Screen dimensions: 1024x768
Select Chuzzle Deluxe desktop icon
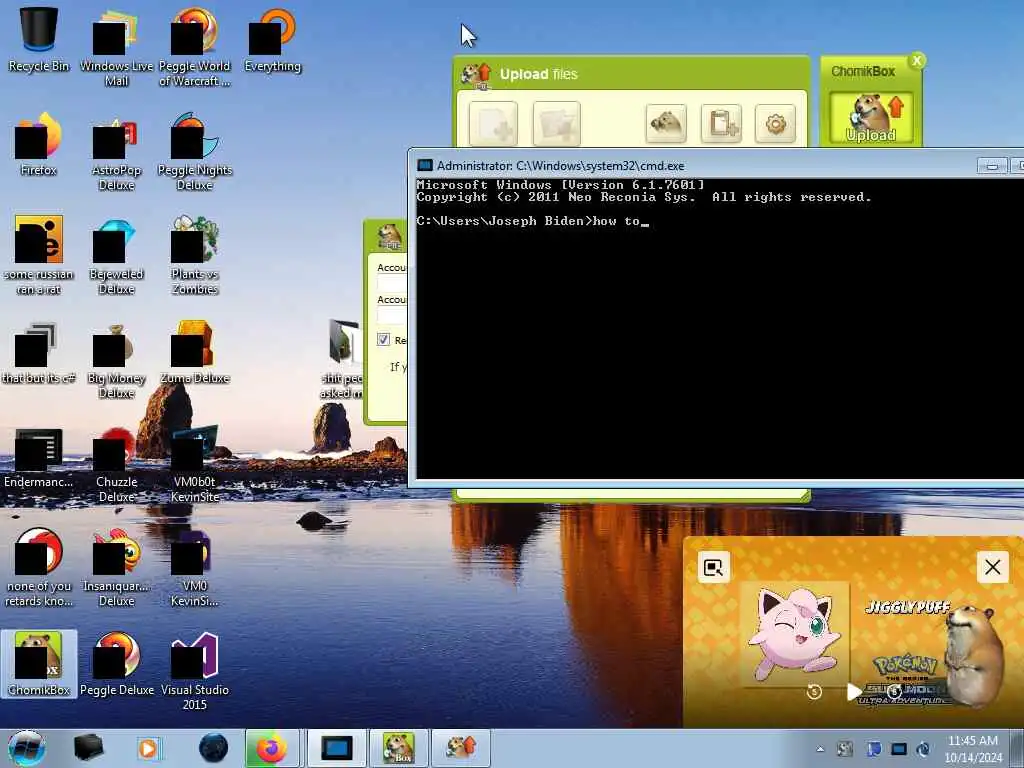(x=116, y=464)
